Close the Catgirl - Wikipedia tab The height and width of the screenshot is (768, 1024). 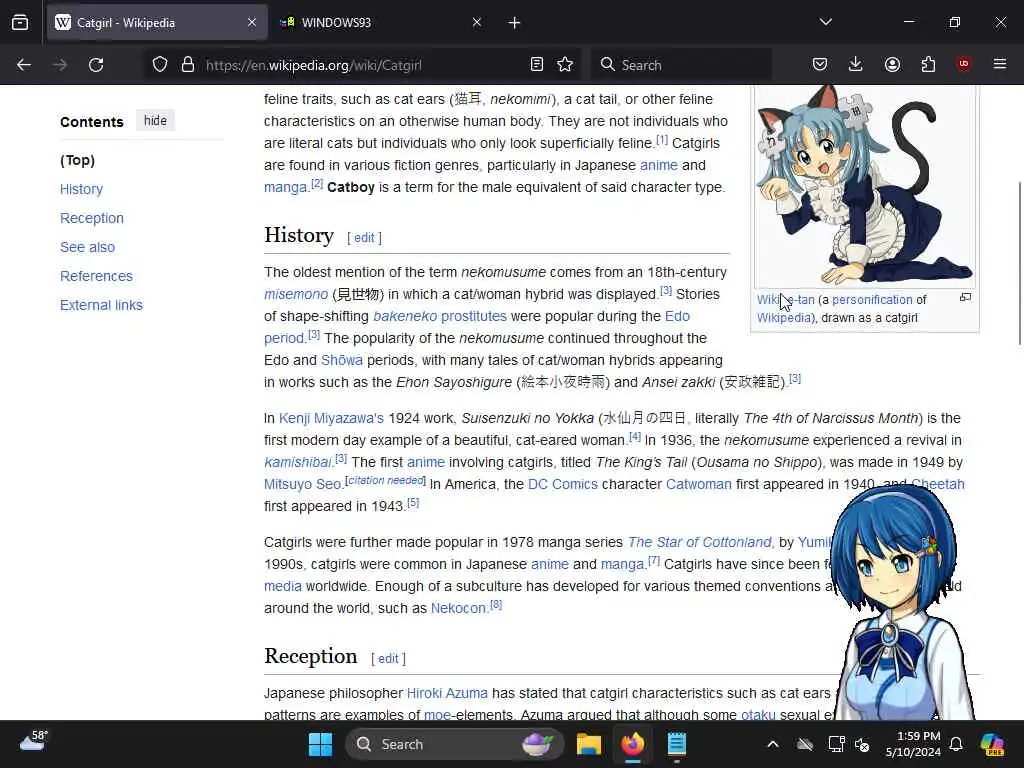point(252,23)
